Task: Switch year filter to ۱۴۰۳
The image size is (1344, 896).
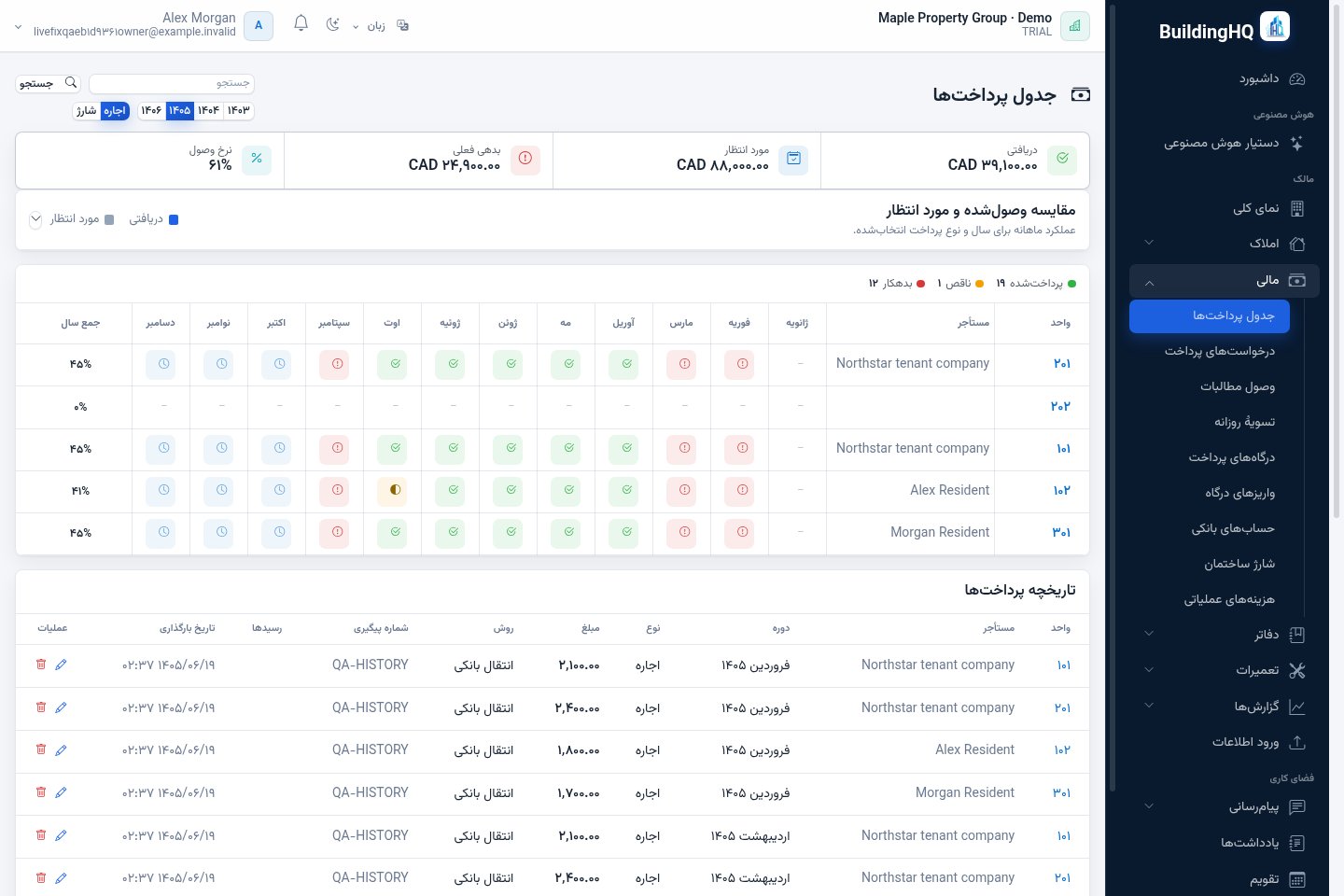Action: [x=238, y=110]
